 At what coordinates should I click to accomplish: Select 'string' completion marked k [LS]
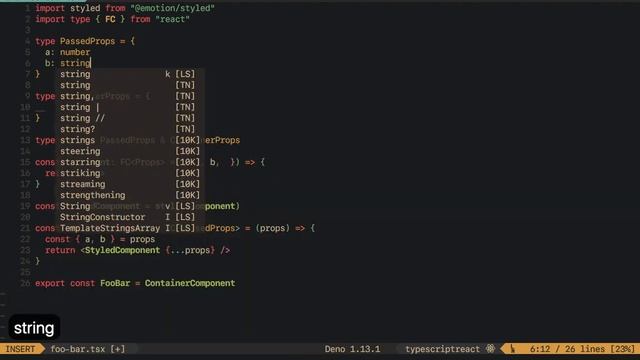[130, 74]
